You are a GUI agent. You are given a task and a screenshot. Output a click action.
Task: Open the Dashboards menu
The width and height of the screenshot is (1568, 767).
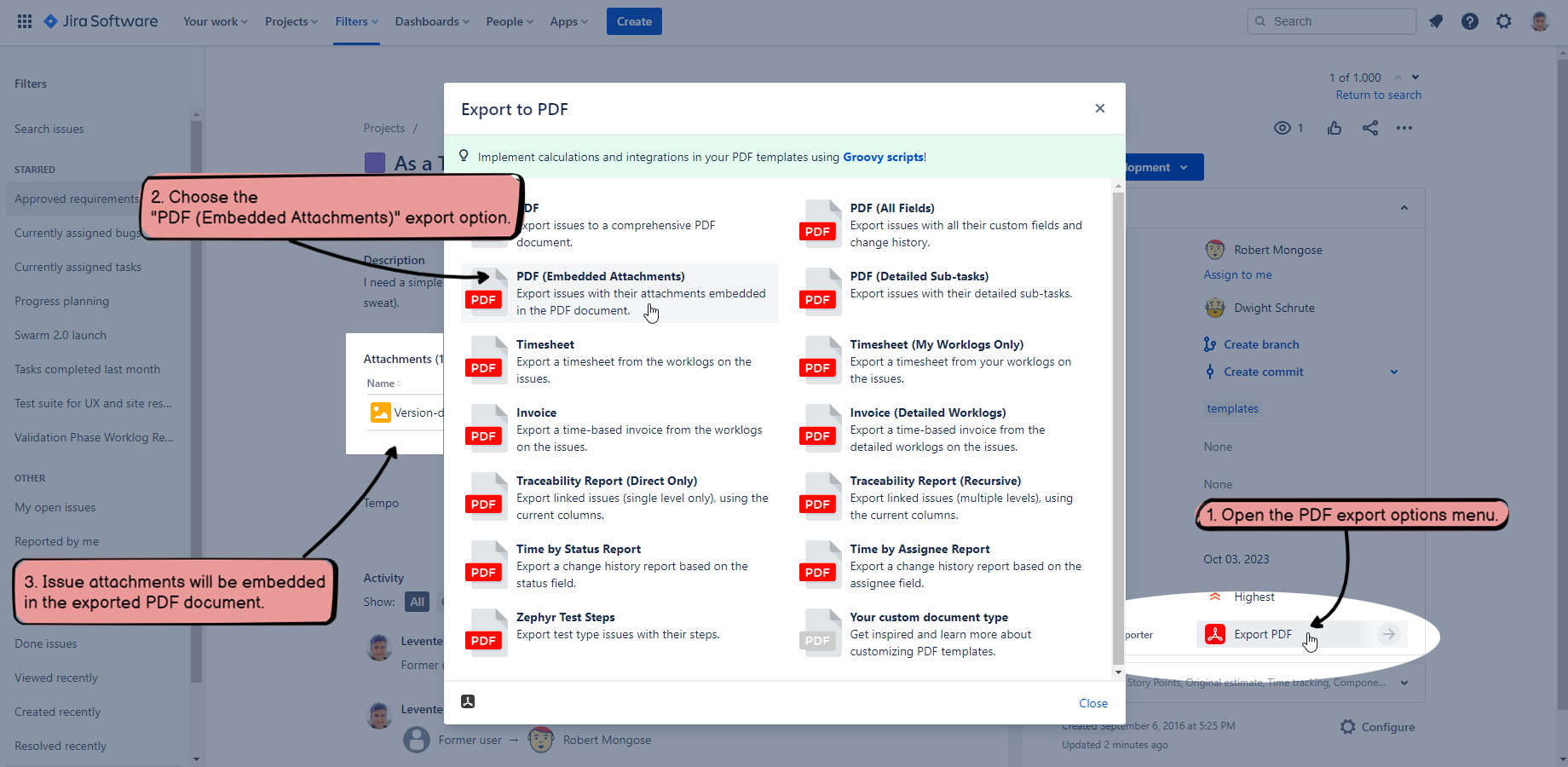431,21
